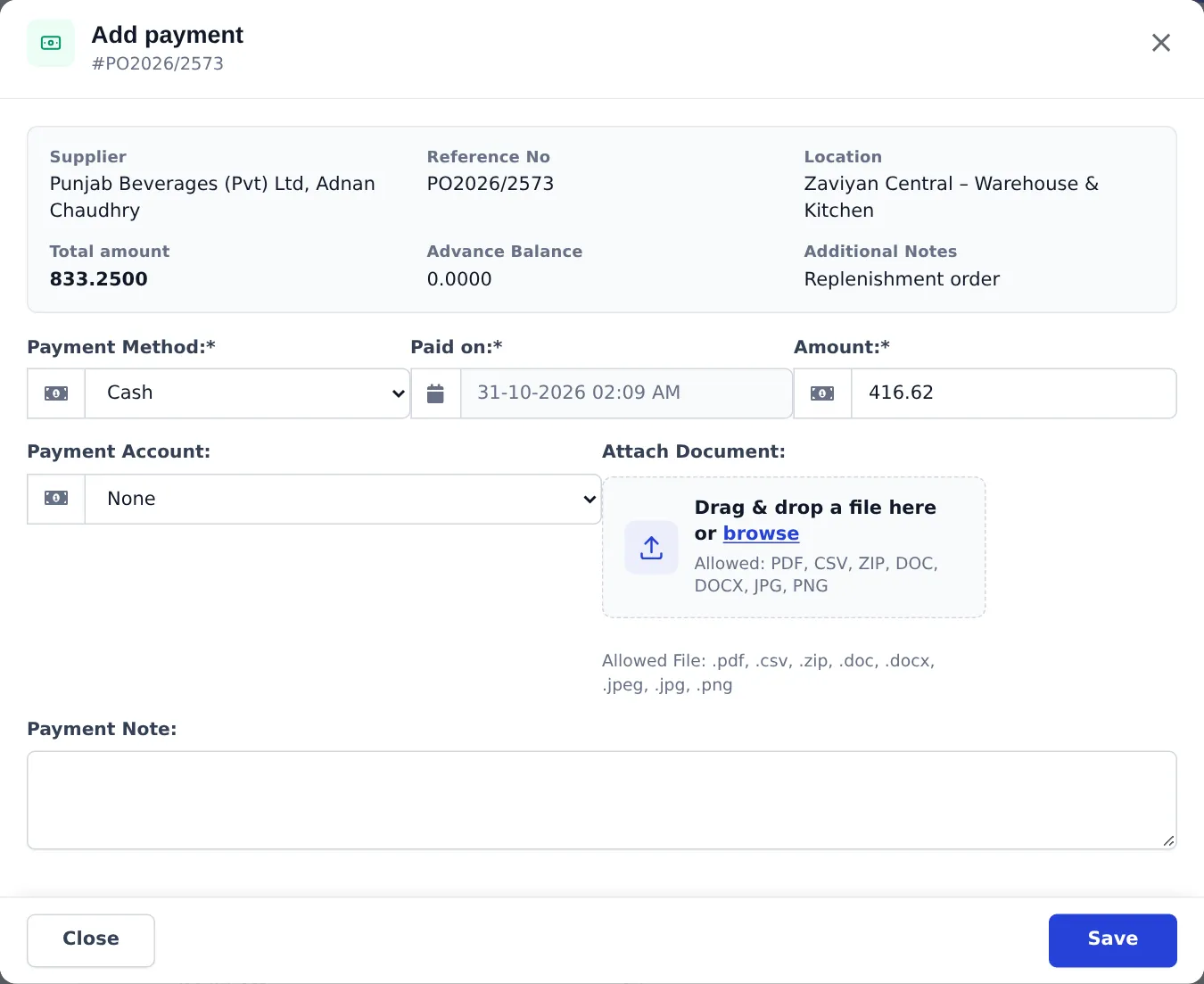The height and width of the screenshot is (984, 1204).
Task: Click the location Zaviyan Central – Warehouse & Kitchen
Action: (952, 197)
